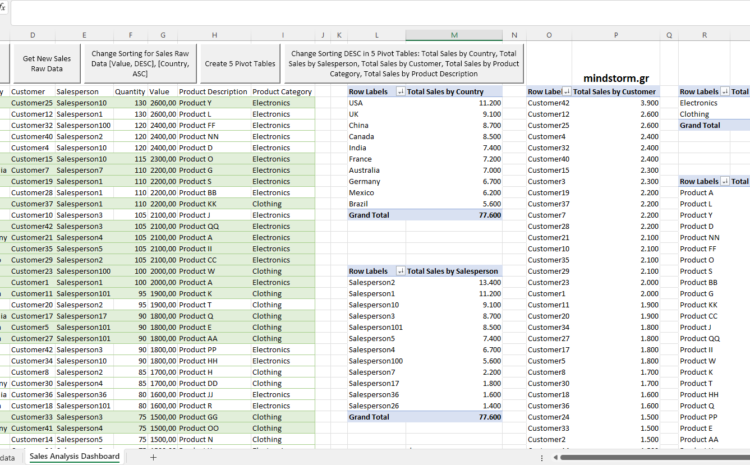750x465 pixels.
Task: Click the Get New Sales Raw Data button
Action: (47, 64)
